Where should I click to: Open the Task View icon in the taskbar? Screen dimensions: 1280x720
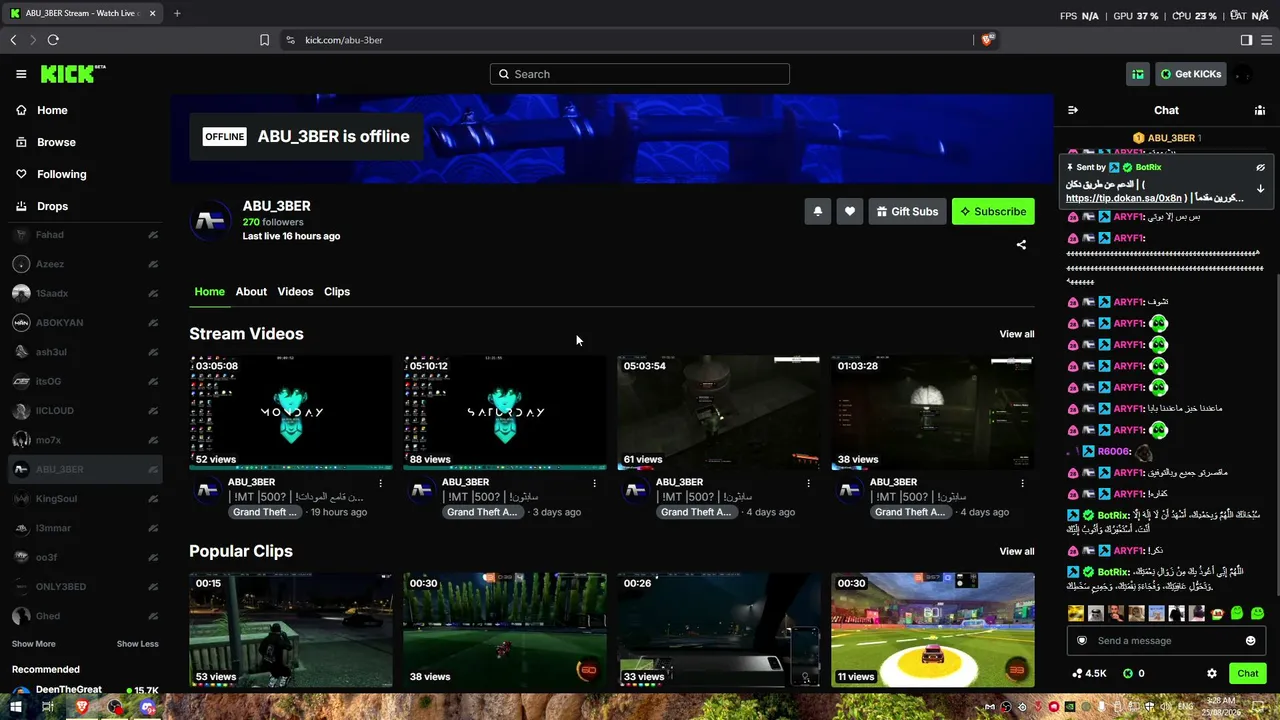(x=48, y=707)
